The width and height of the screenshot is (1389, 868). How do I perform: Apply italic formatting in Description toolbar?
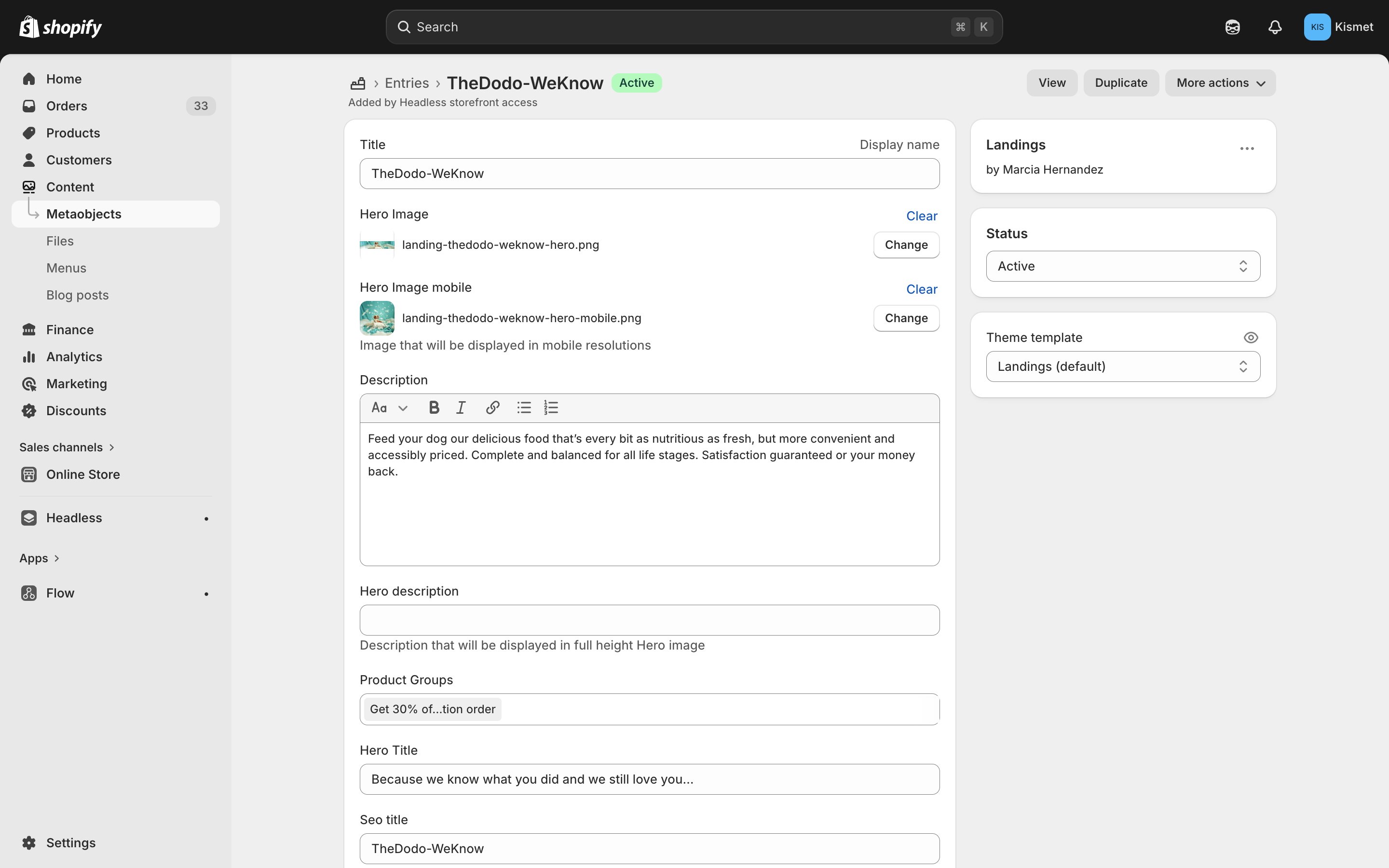coord(461,407)
